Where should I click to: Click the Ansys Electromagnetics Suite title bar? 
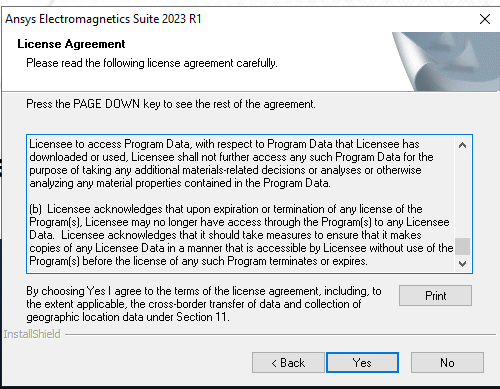click(x=233, y=19)
